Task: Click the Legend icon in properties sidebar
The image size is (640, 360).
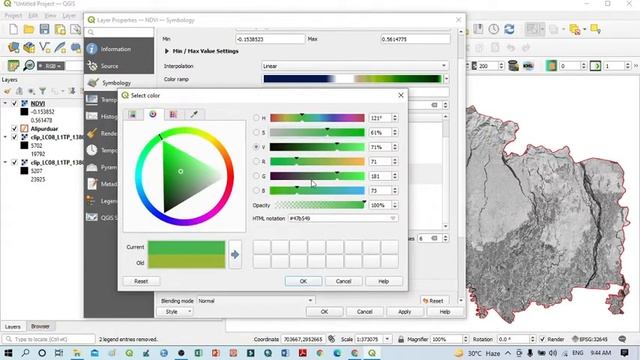Action: click(92, 201)
